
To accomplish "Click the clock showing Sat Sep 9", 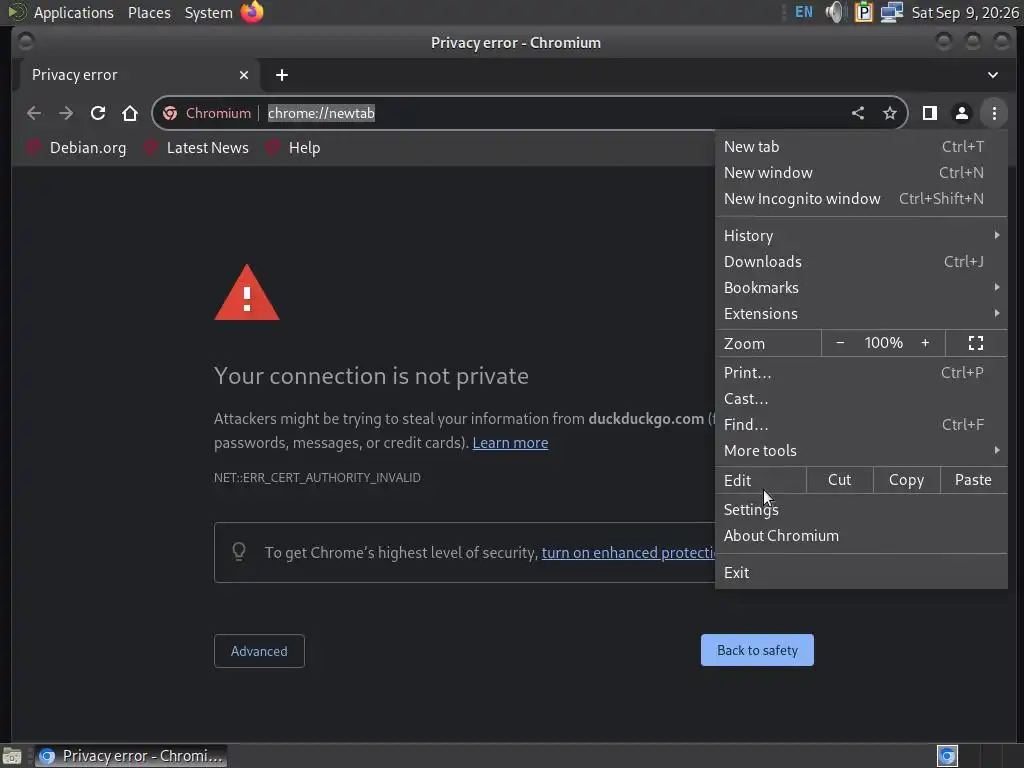I will 965,12.
